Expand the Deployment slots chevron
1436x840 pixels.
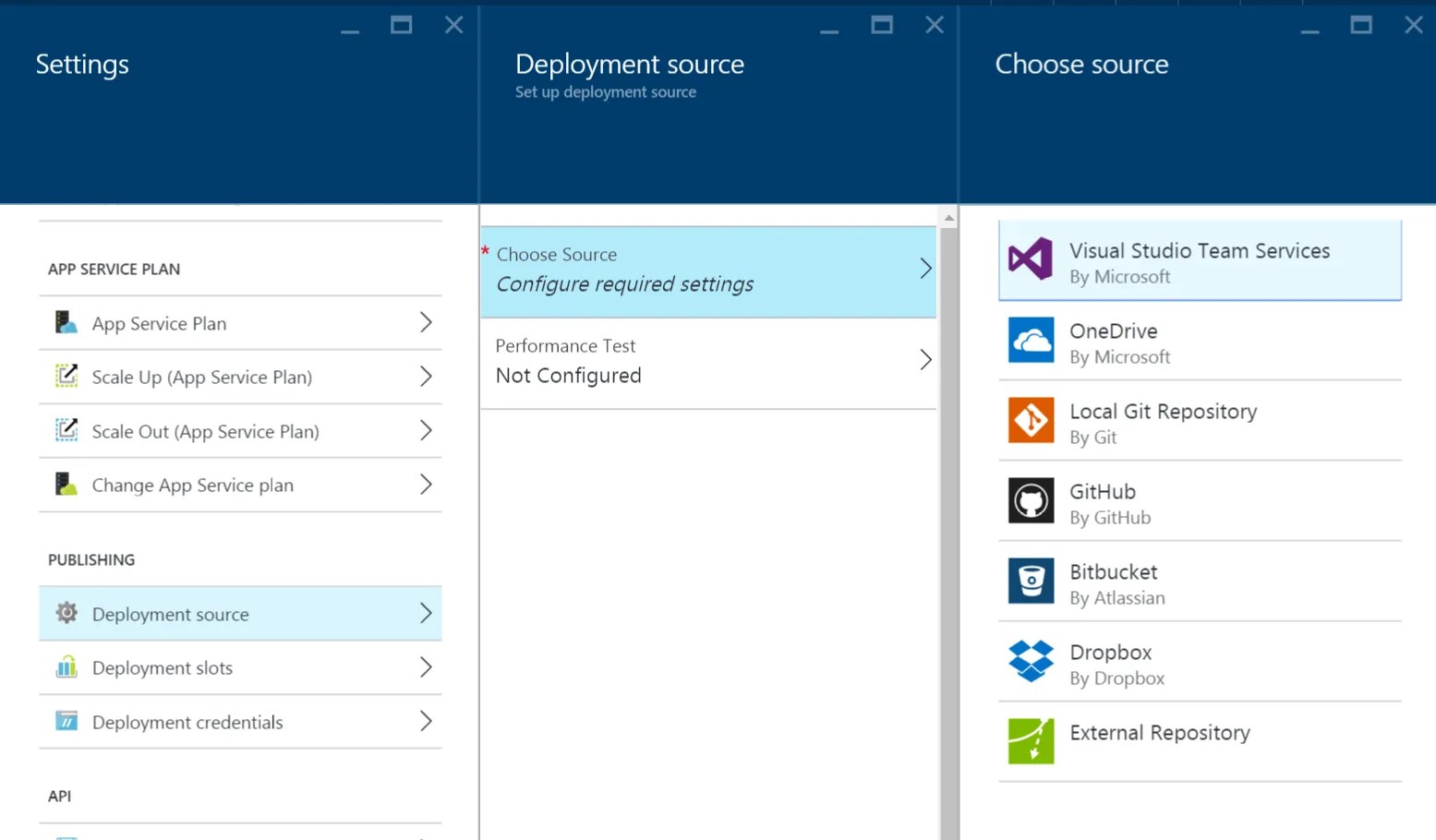tap(426, 666)
